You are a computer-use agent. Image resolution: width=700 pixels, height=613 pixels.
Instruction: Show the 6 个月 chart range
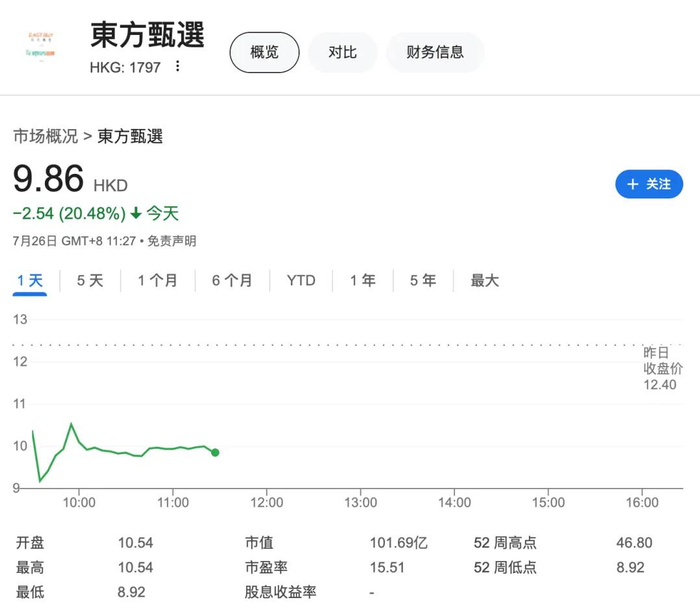pos(232,281)
